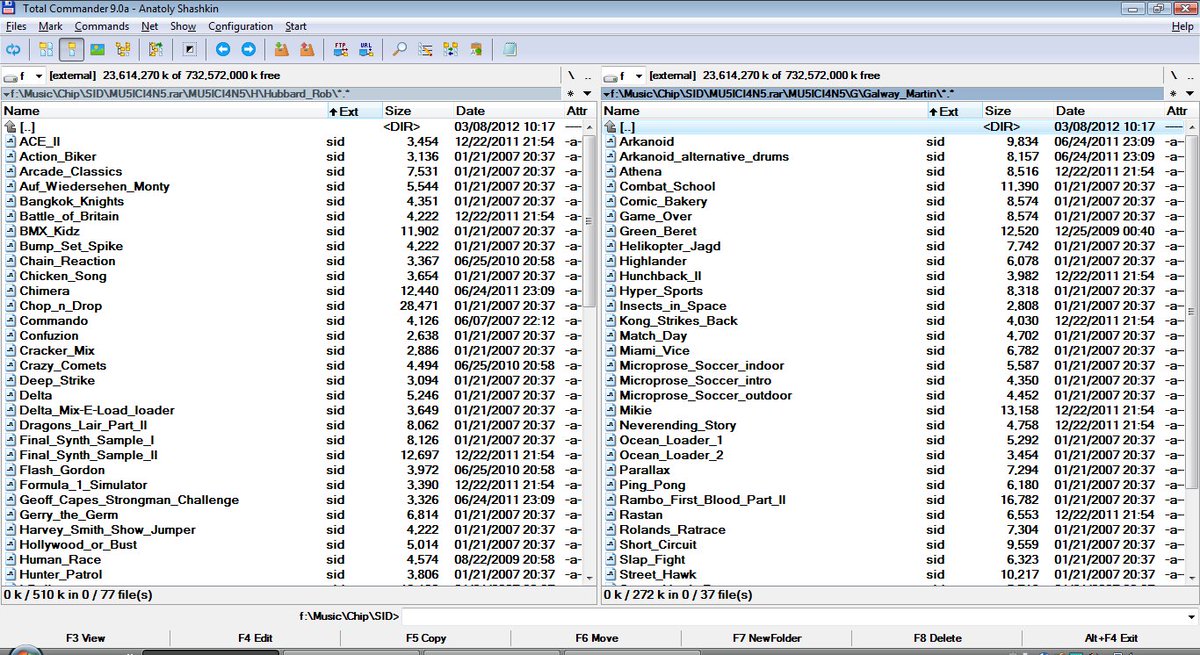
Task: Click the F3 View button
Action: 85,637
